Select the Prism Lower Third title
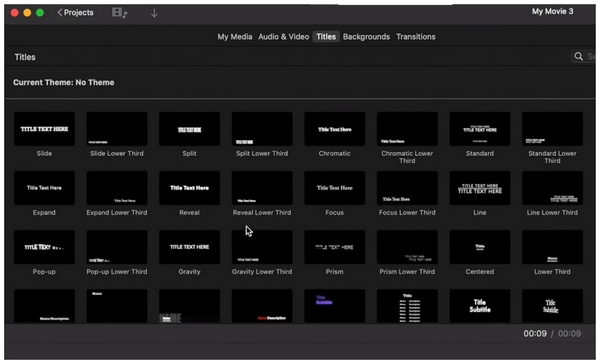Viewport: 600px width, 364px height. [407, 247]
